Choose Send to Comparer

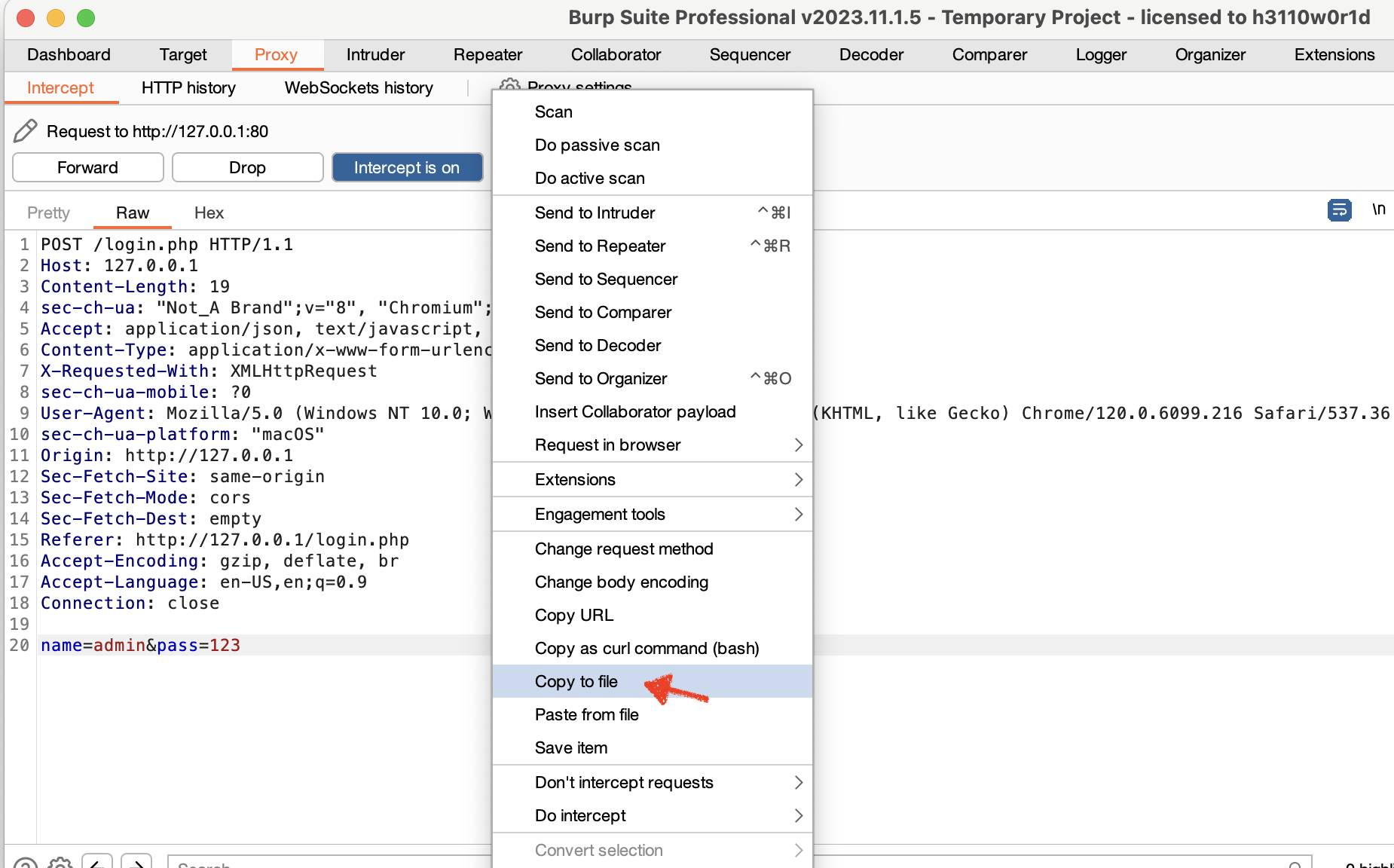click(653, 312)
